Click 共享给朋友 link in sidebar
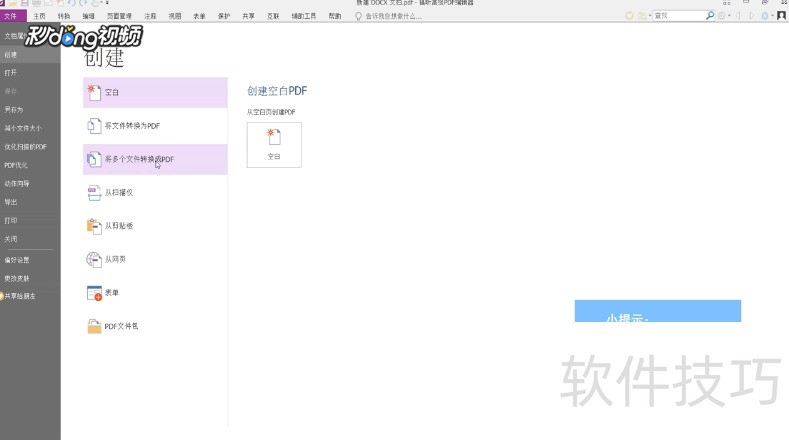The image size is (789, 440). 20,296
